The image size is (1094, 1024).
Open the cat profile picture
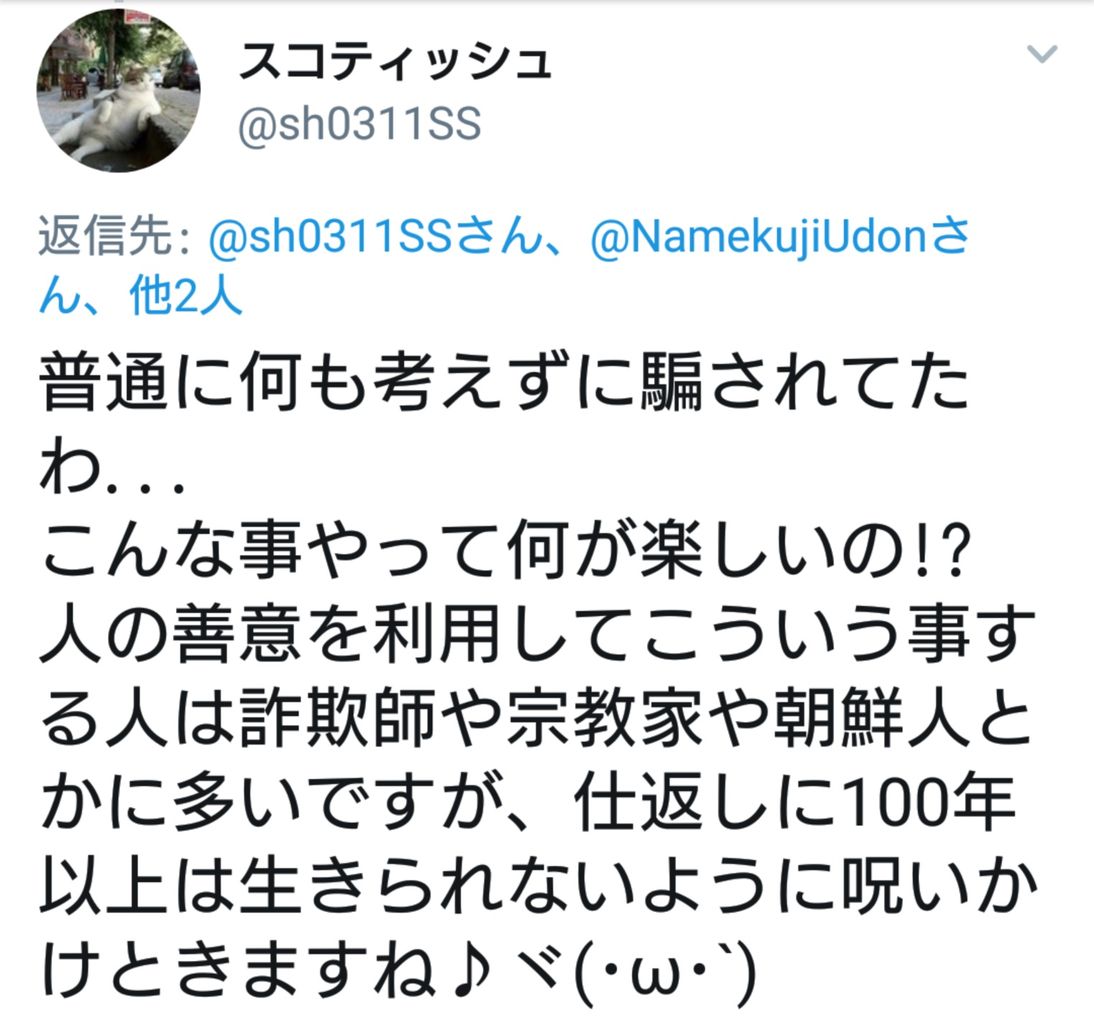click(x=119, y=91)
